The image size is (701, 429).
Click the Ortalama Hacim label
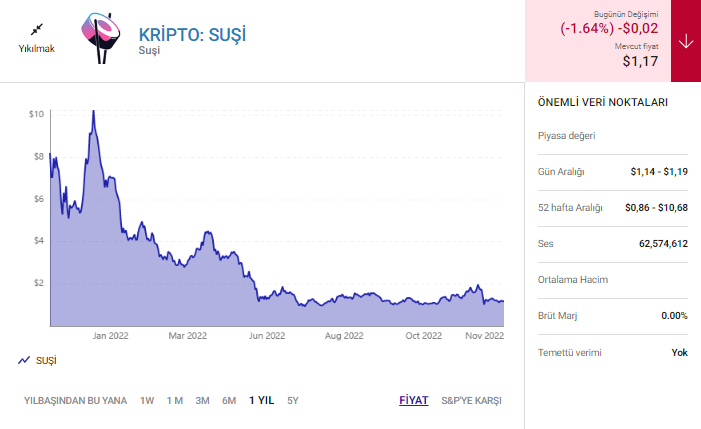[573, 280]
